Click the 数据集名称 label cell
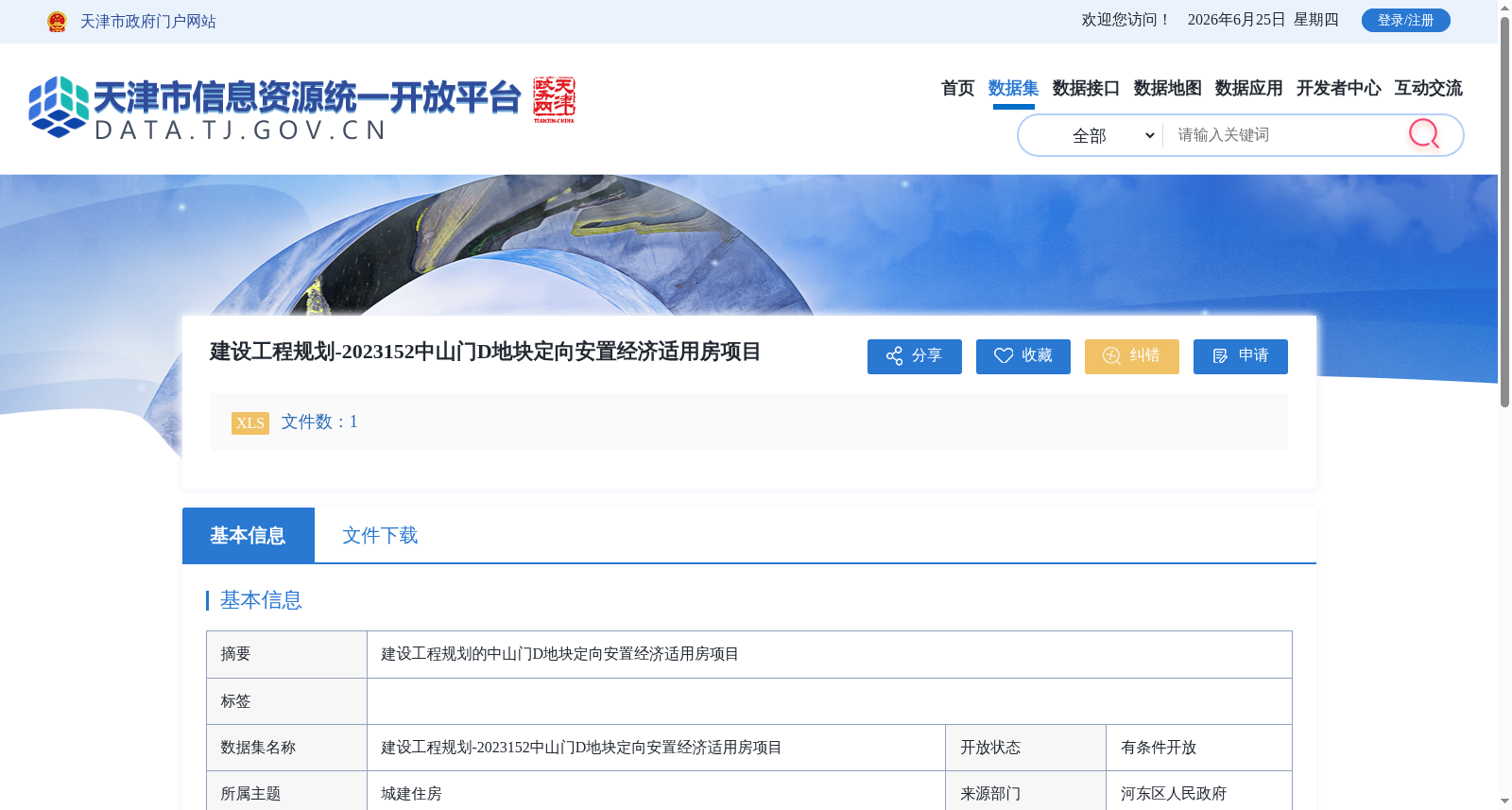Viewport: 1512px width, 810px height. coord(286,748)
